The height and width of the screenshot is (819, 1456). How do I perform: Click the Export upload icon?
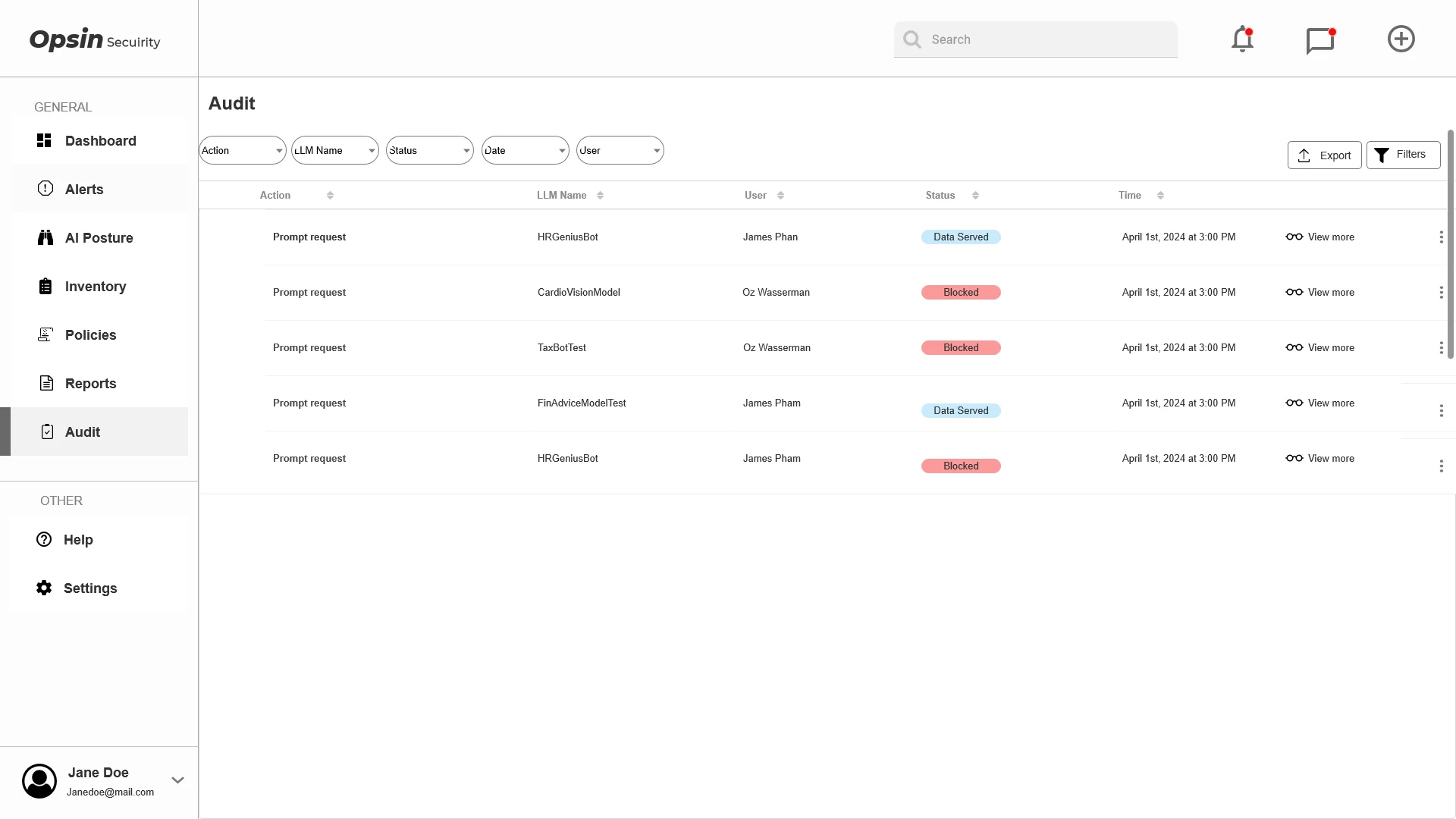coord(1304,155)
